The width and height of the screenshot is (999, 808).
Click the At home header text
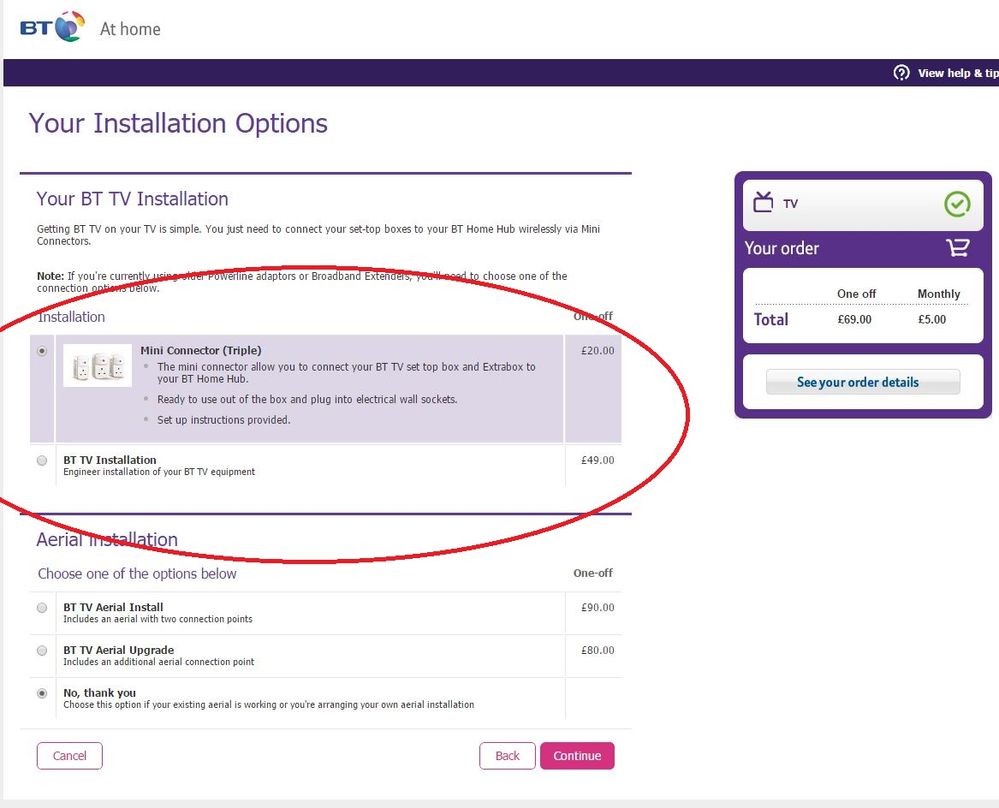coord(130,29)
